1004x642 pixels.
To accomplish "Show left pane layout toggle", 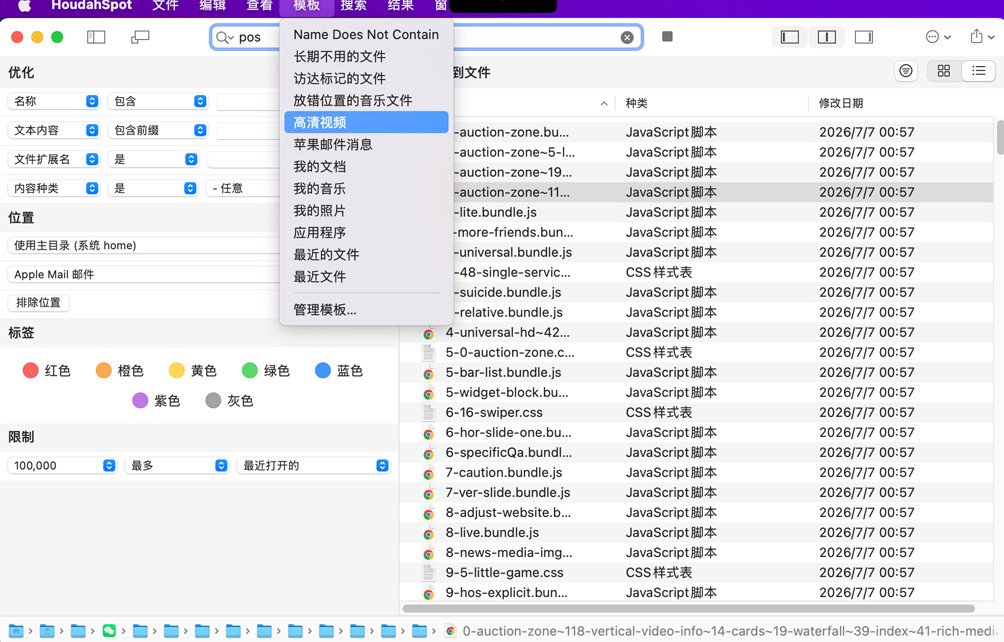I will tap(789, 37).
